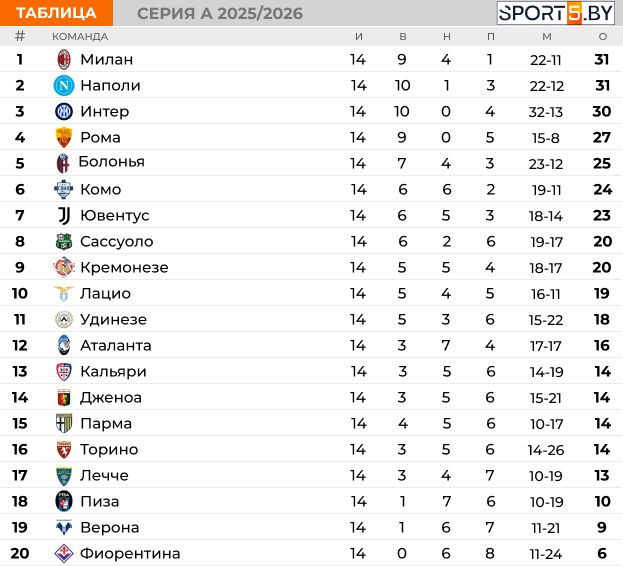The width and height of the screenshot is (623, 566).
Task: Select the Inter club badge
Action: [64, 111]
